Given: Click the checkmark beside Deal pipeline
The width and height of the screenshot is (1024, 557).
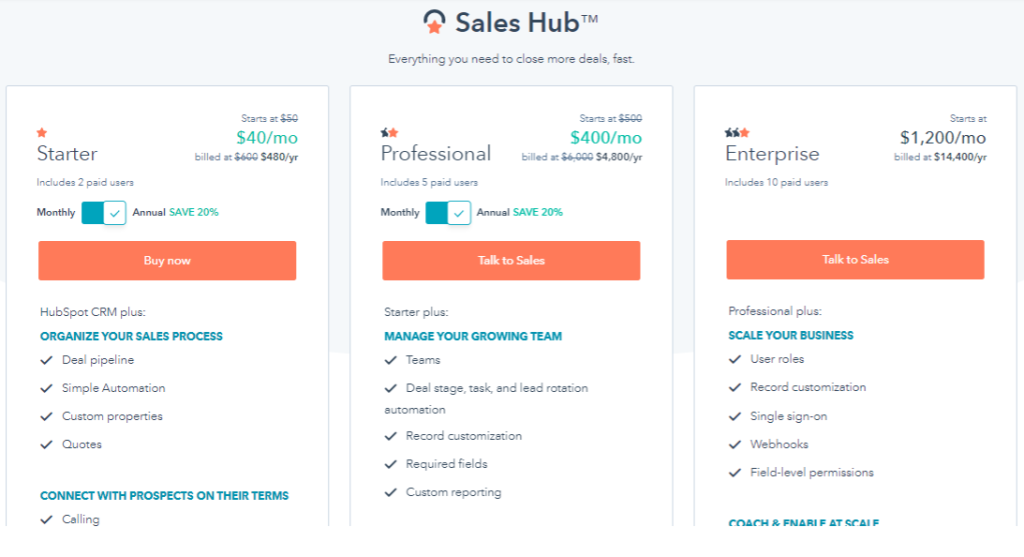Looking at the screenshot, I should click(46, 360).
